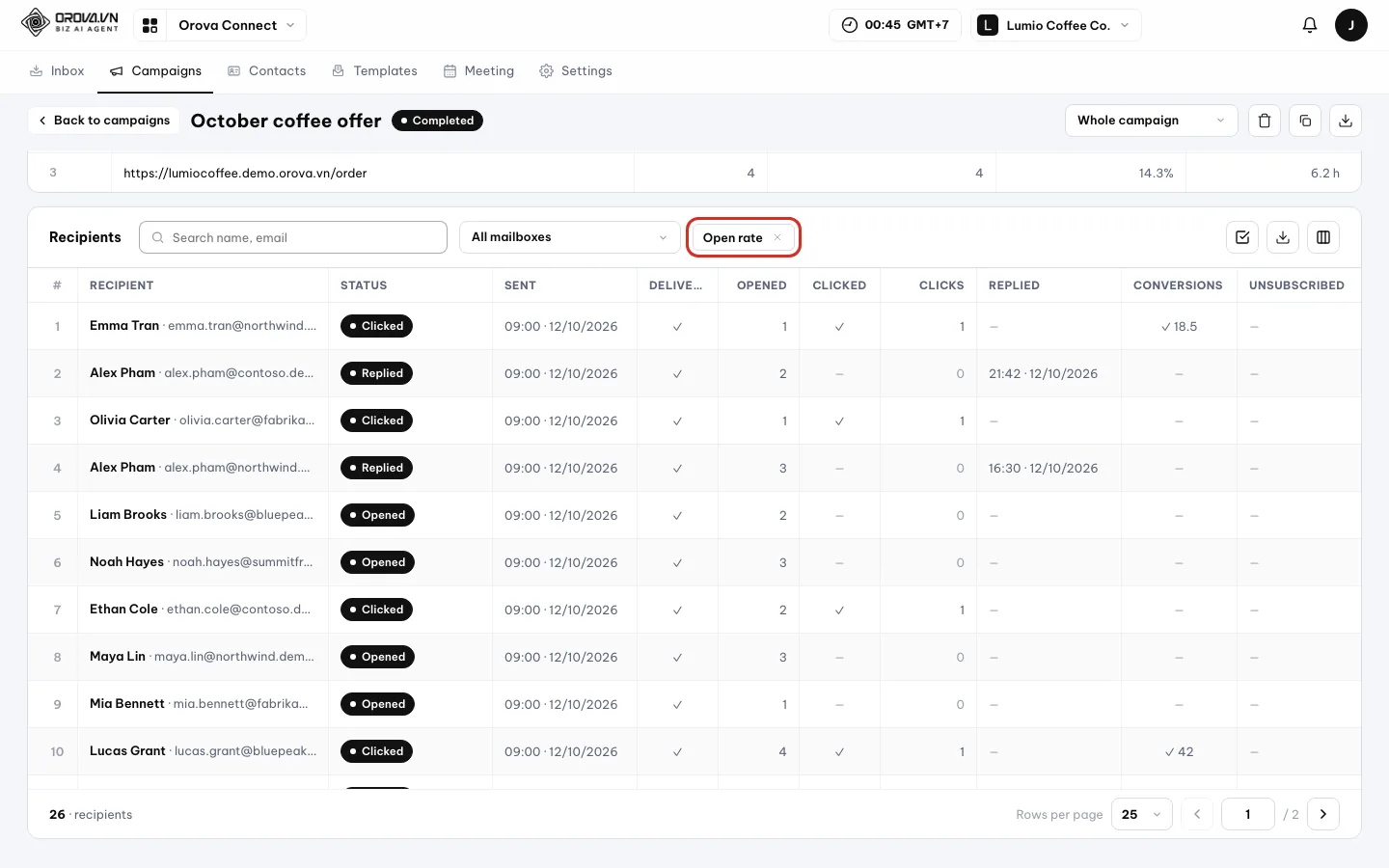Click the user avatar J
The width and height of the screenshot is (1389, 868).
1351,25
